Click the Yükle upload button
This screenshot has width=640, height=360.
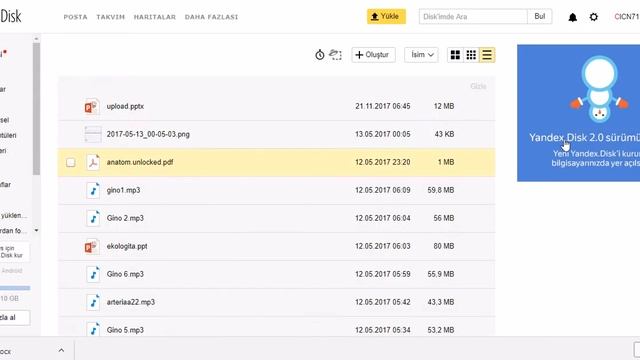pos(386,16)
